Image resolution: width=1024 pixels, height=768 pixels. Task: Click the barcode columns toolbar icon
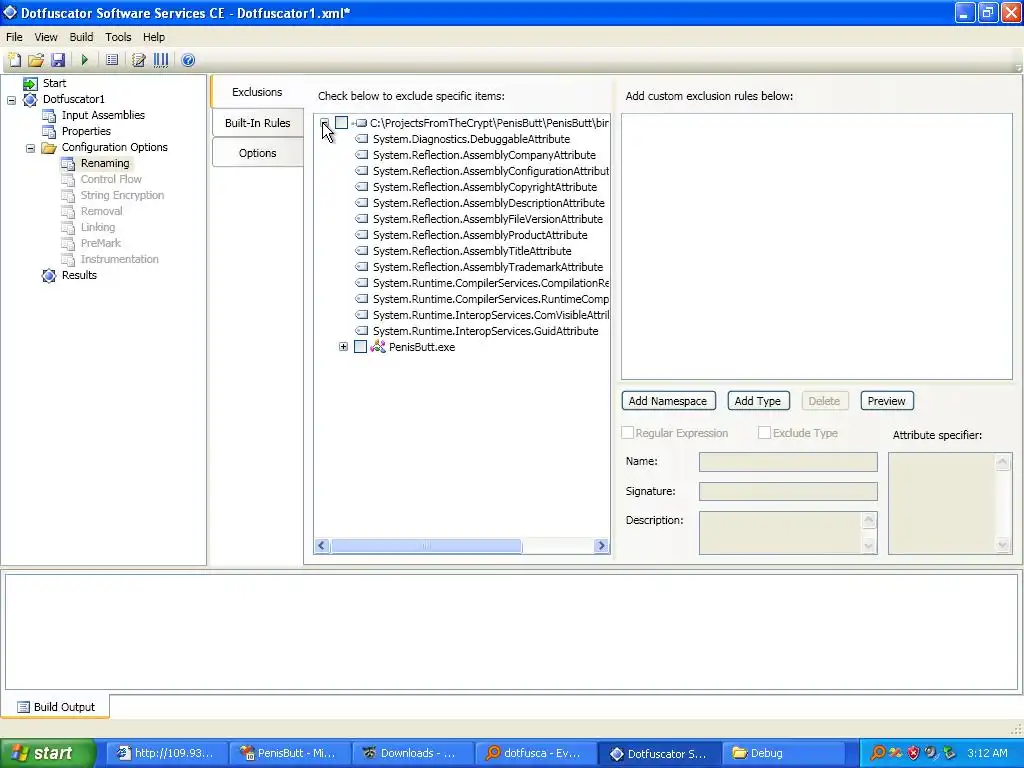(x=161, y=60)
